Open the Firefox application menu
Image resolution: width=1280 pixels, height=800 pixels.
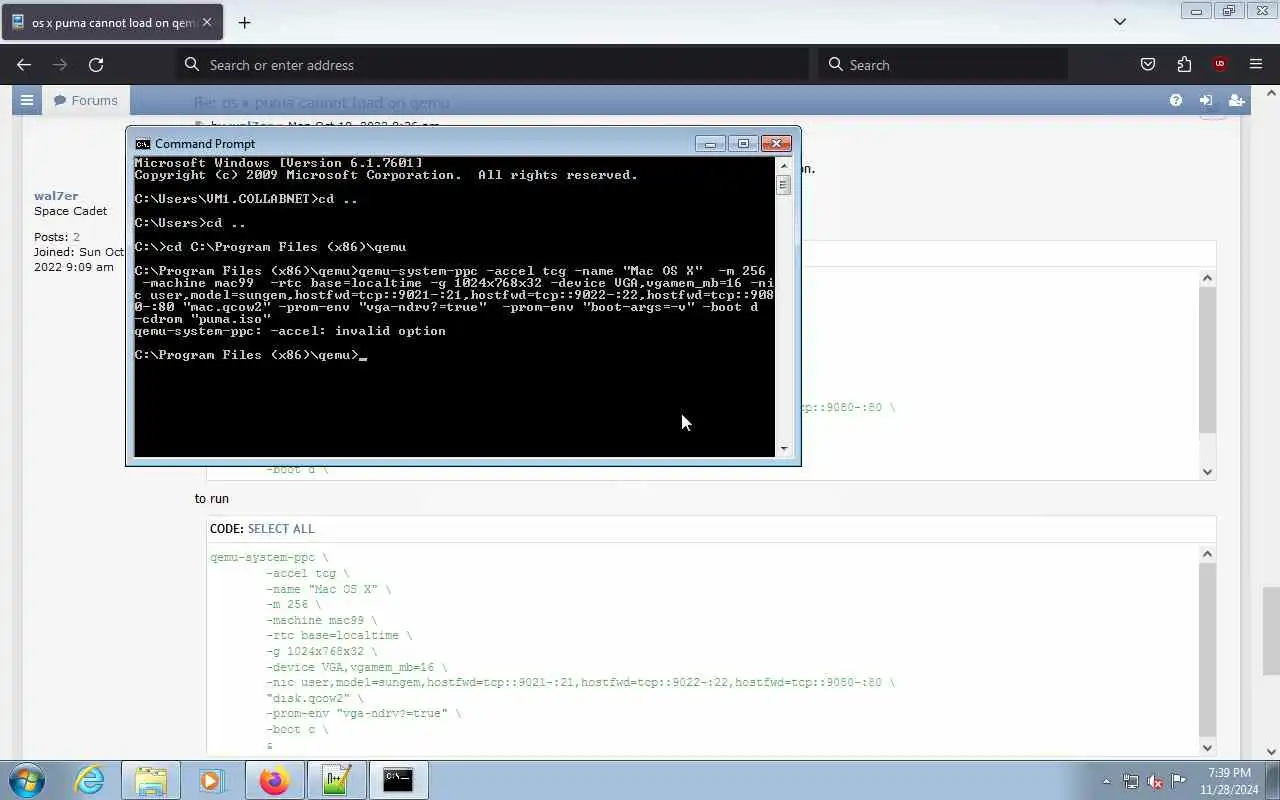coord(1256,64)
